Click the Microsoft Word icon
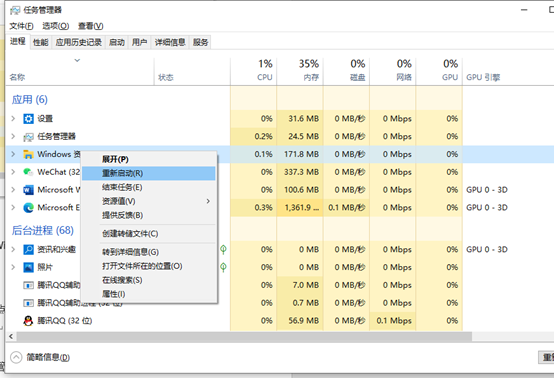554x378 pixels. coord(28,190)
